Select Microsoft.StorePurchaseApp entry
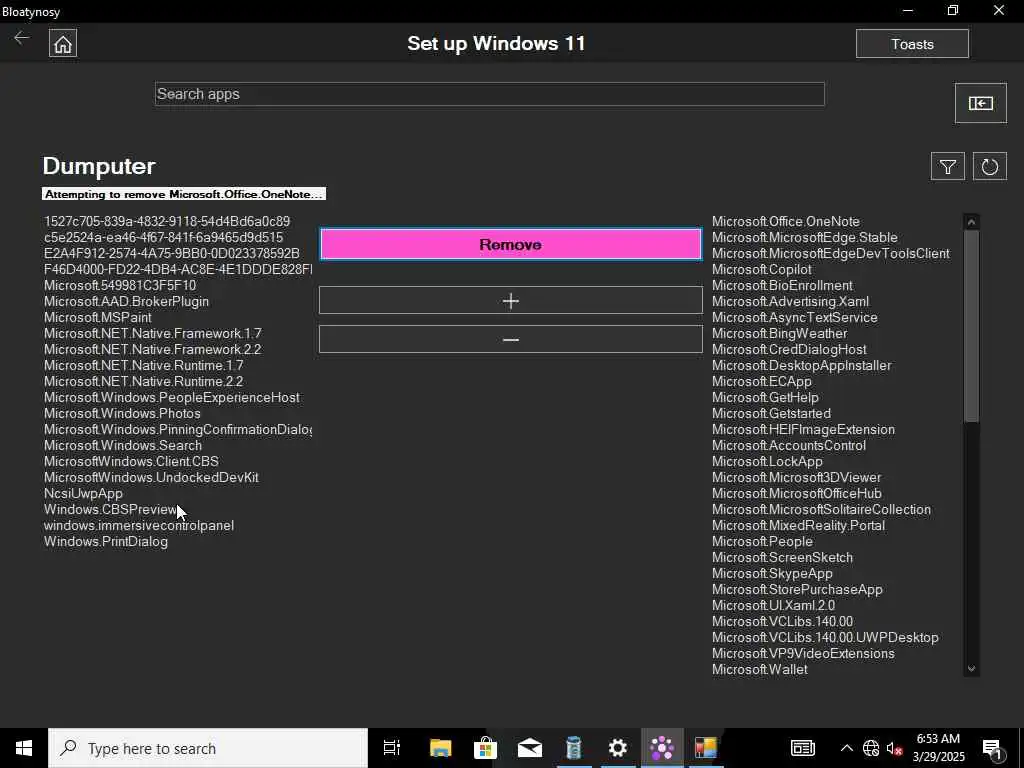This screenshot has width=1024, height=768. (x=797, y=590)
